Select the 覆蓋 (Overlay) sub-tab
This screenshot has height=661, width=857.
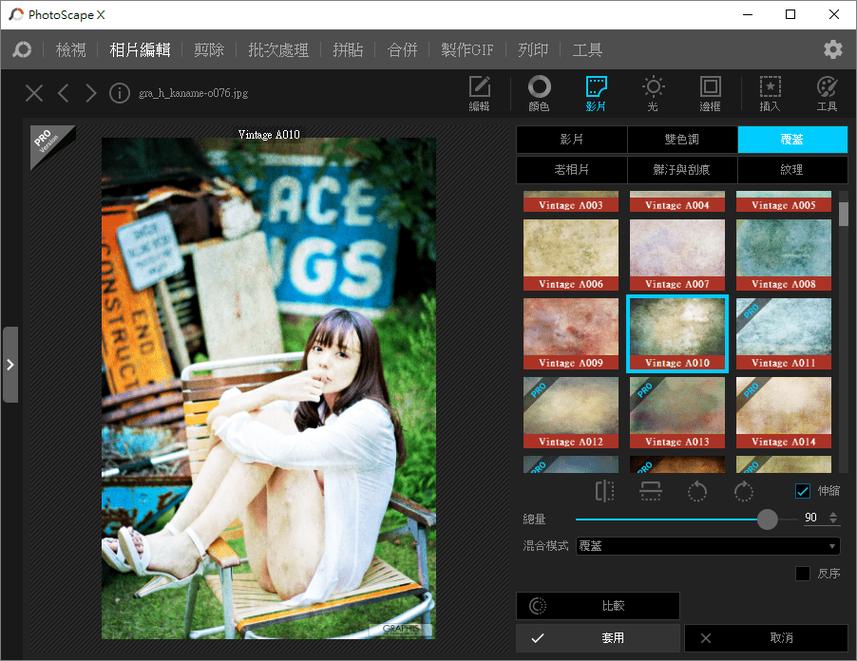(793, 139)
